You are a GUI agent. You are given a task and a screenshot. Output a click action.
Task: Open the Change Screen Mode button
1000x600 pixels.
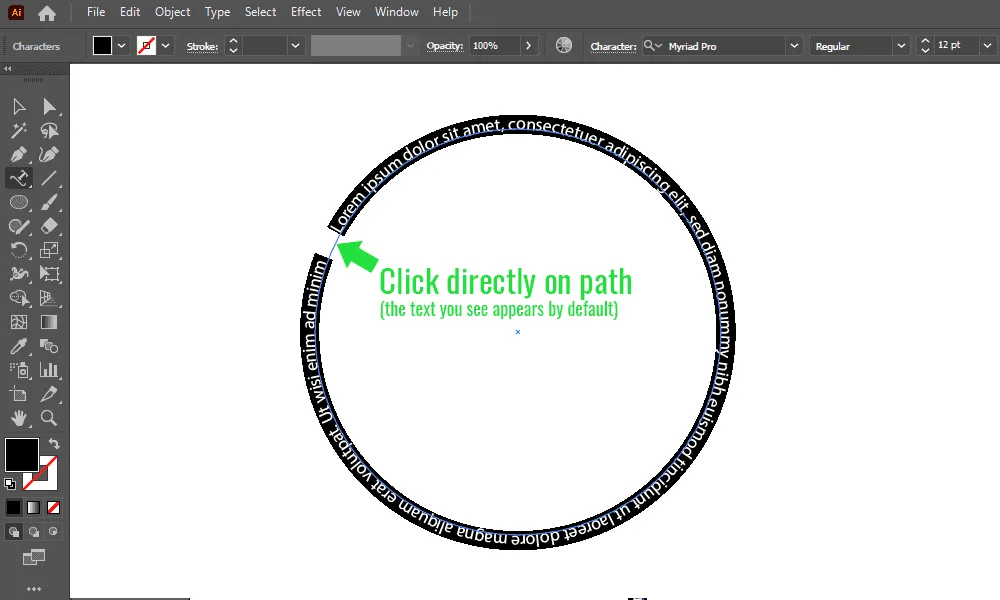pos(34,557)
